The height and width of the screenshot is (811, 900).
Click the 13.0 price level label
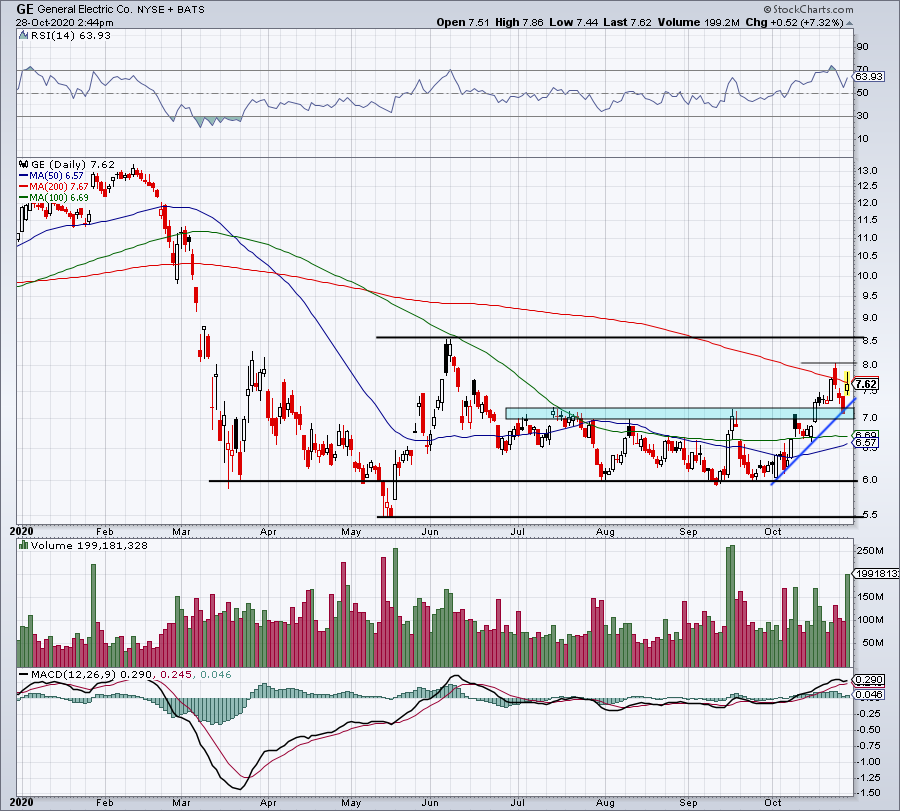(867, 170)
